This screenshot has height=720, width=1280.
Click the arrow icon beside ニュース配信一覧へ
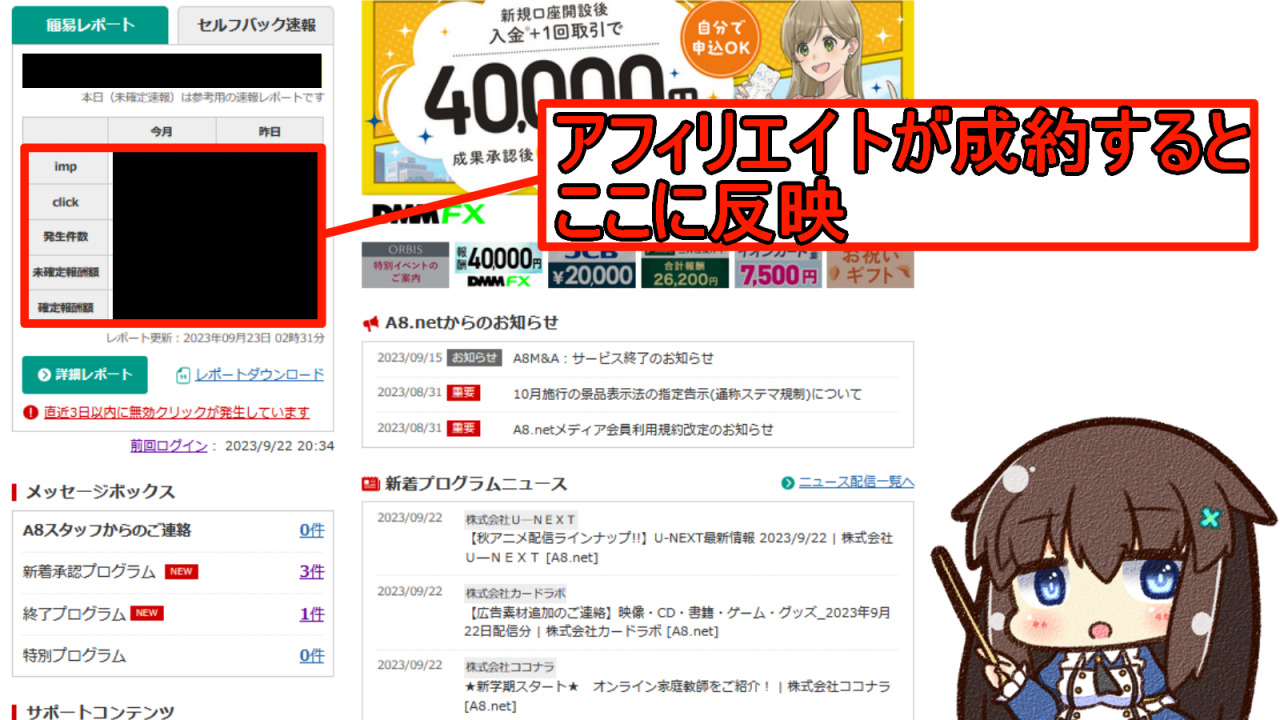(x=789, y=483)
